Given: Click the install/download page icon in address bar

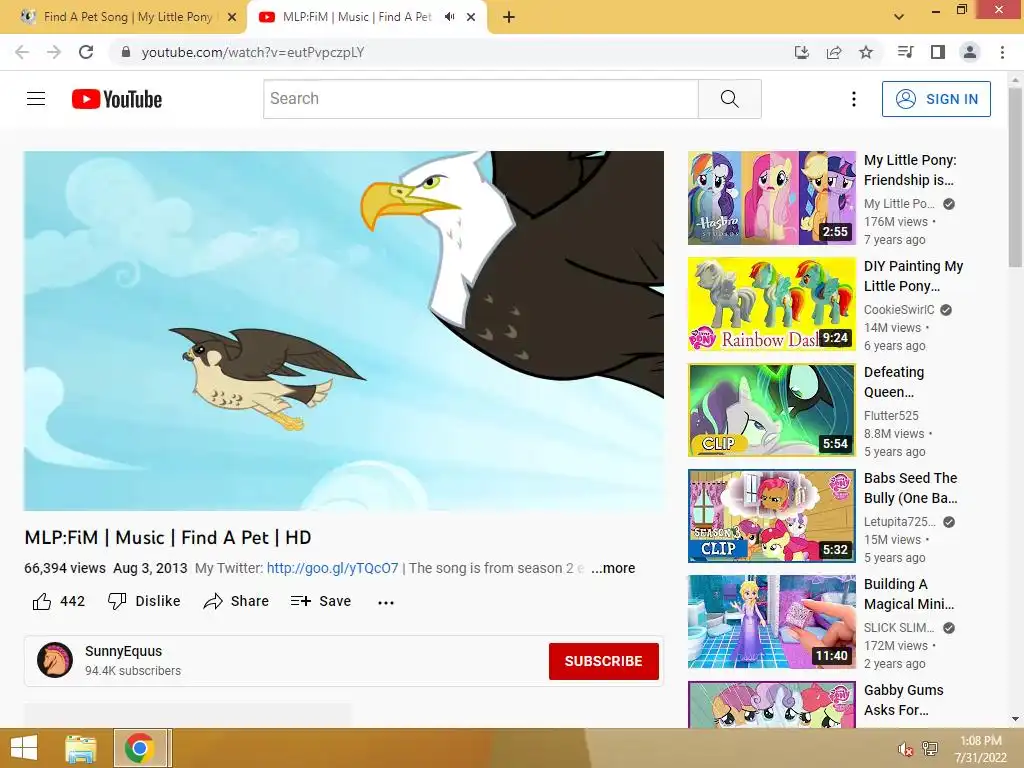Looking at the screenshot, I should point(802,52).
